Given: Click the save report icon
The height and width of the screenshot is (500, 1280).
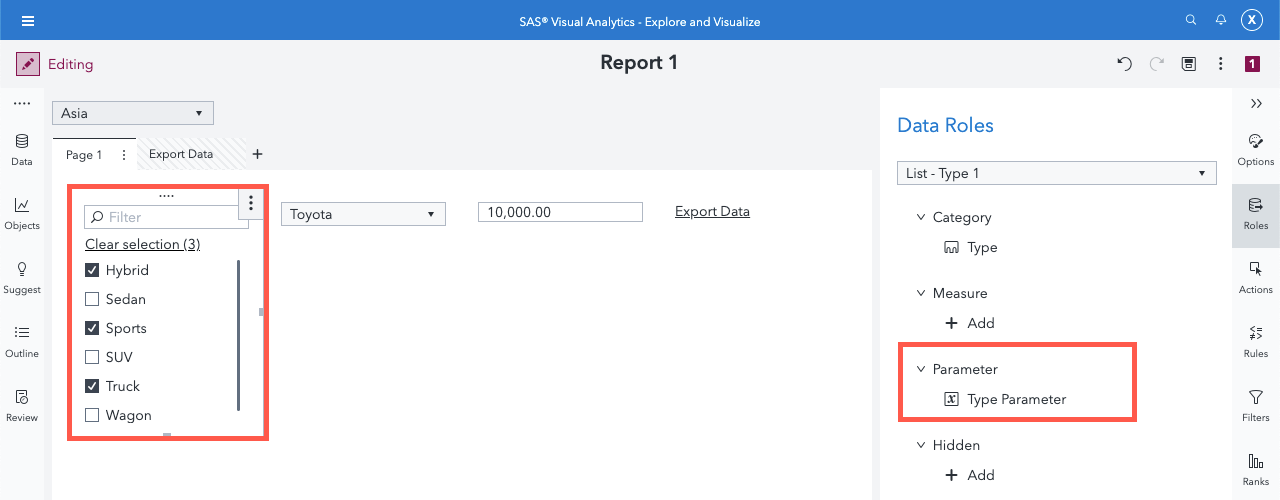Looking at the screenshot, I should 1189,64.
